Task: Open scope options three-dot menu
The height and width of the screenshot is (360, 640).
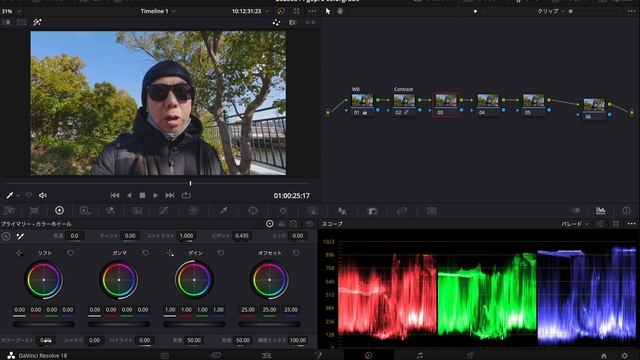Action: coord(631,224)
